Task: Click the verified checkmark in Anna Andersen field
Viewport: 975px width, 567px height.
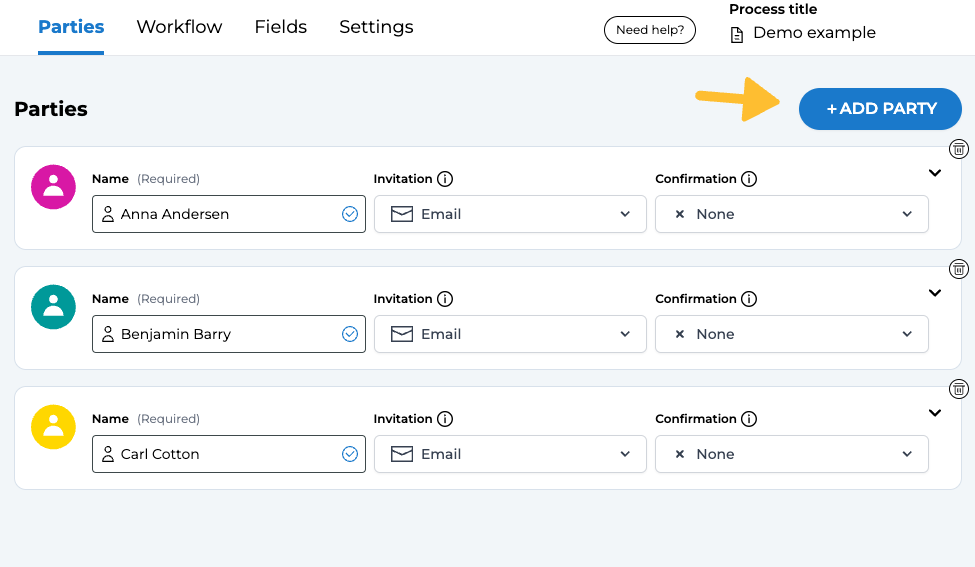Action: 350,214
